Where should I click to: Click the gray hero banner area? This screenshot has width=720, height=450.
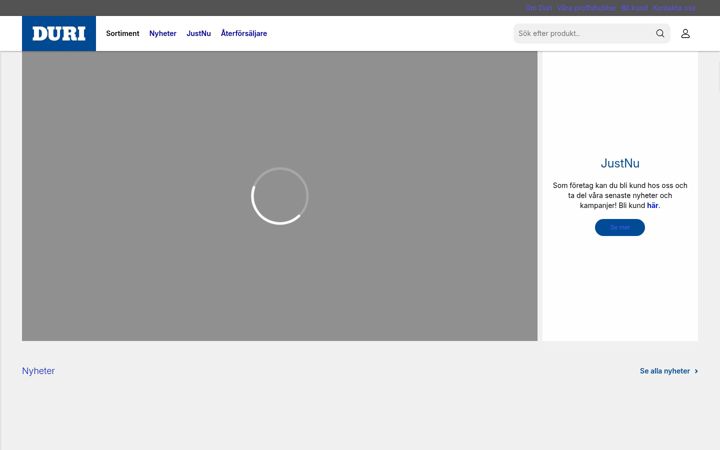[x=280, y=196]
